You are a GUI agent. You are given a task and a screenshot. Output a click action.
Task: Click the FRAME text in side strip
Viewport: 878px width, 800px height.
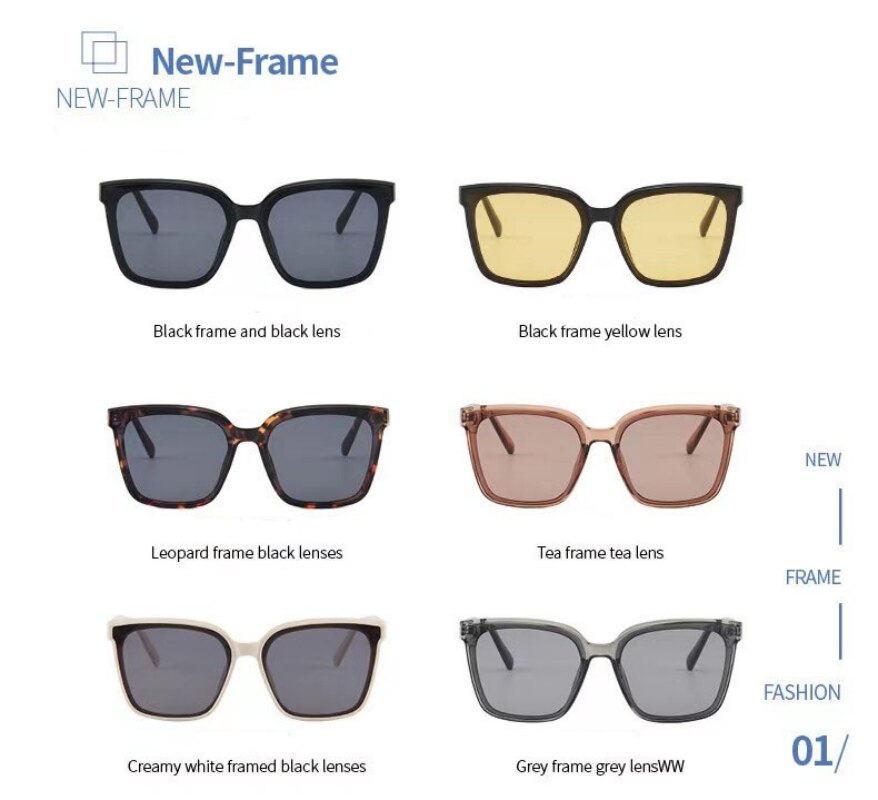(x=813, y=577)
